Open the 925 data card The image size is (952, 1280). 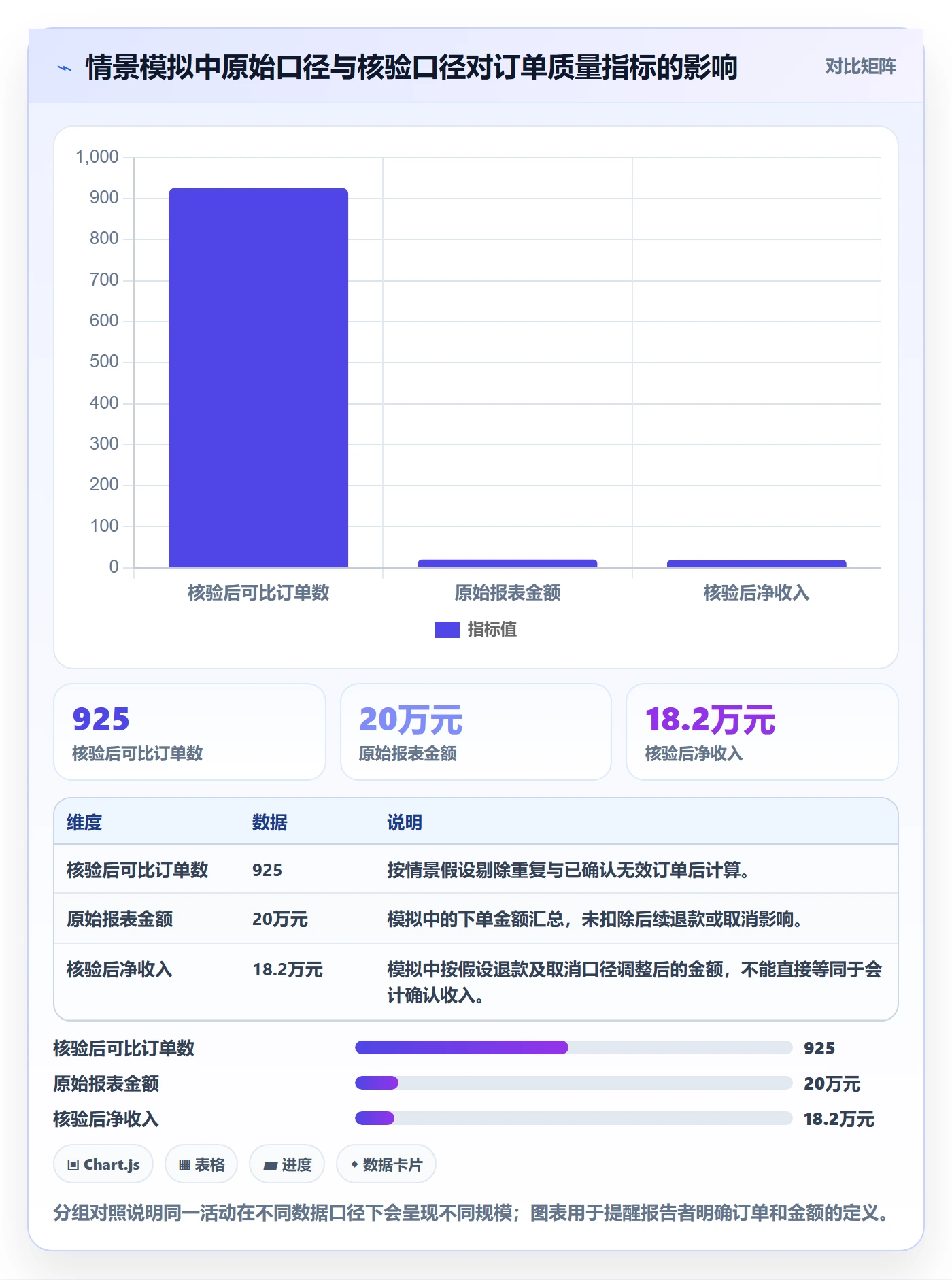190,732
